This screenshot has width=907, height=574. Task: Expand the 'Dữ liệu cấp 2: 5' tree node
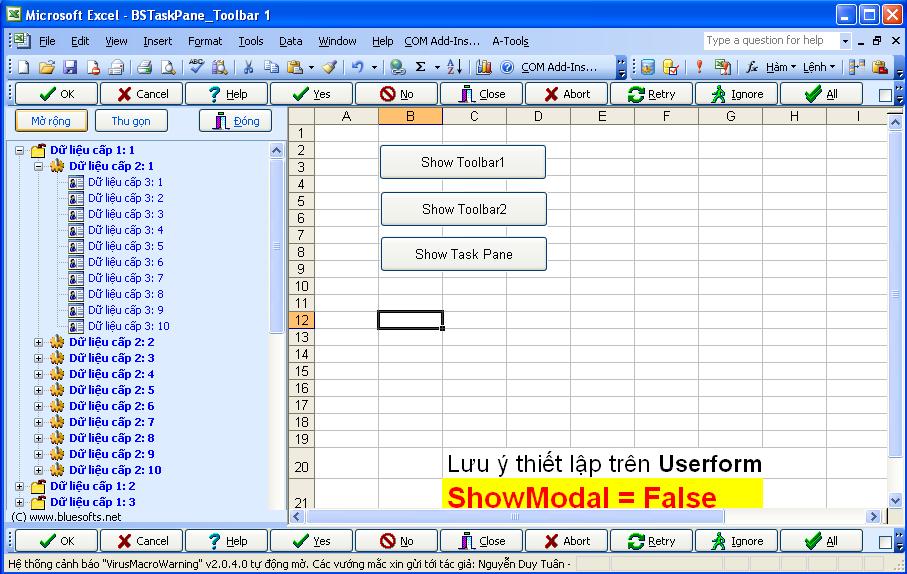coord(39,390)
